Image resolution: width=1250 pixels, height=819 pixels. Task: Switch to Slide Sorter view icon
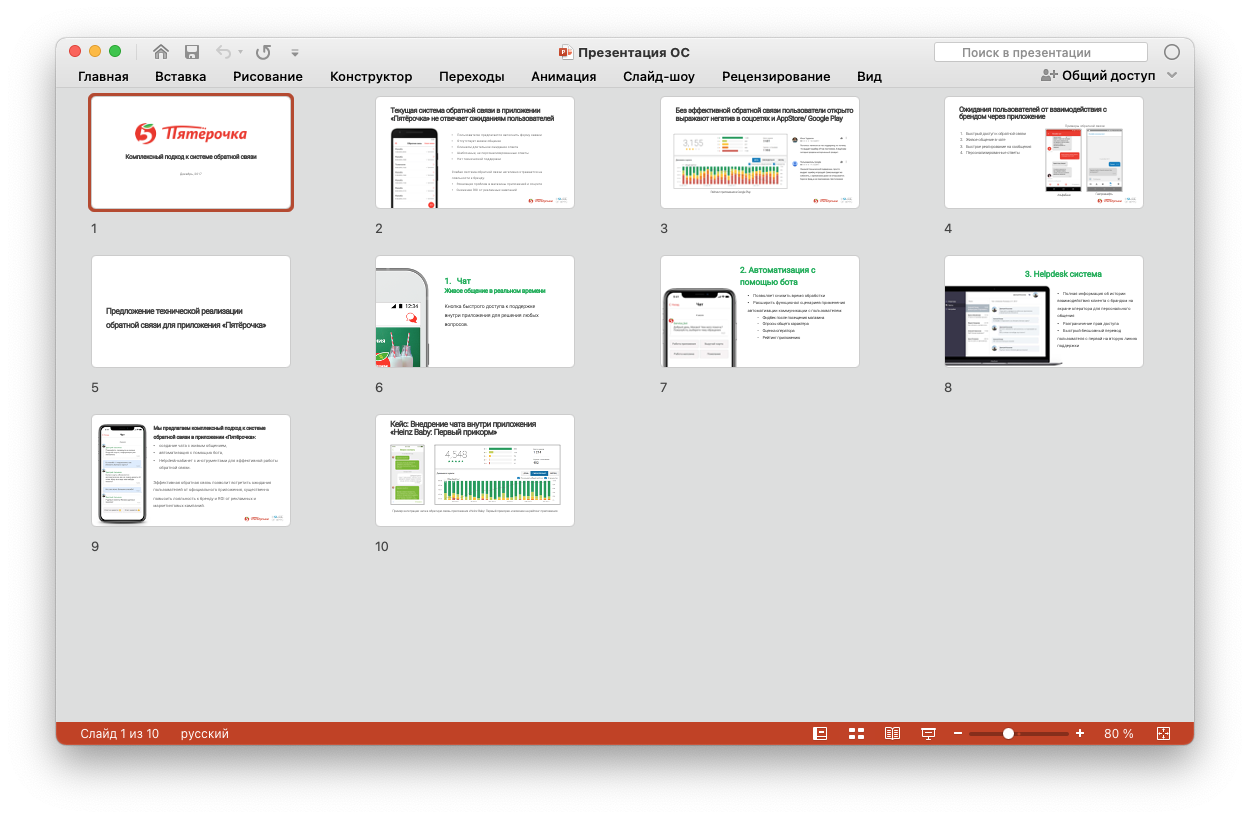pos(856,734)
